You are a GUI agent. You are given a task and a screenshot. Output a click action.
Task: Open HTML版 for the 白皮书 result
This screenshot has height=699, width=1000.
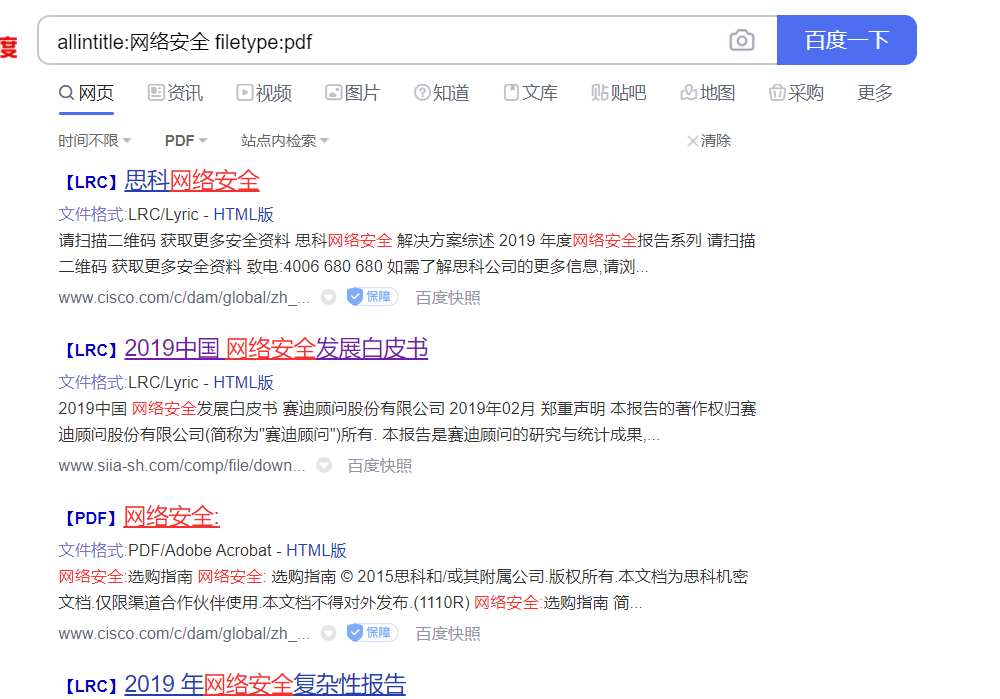tap(243, 382)
